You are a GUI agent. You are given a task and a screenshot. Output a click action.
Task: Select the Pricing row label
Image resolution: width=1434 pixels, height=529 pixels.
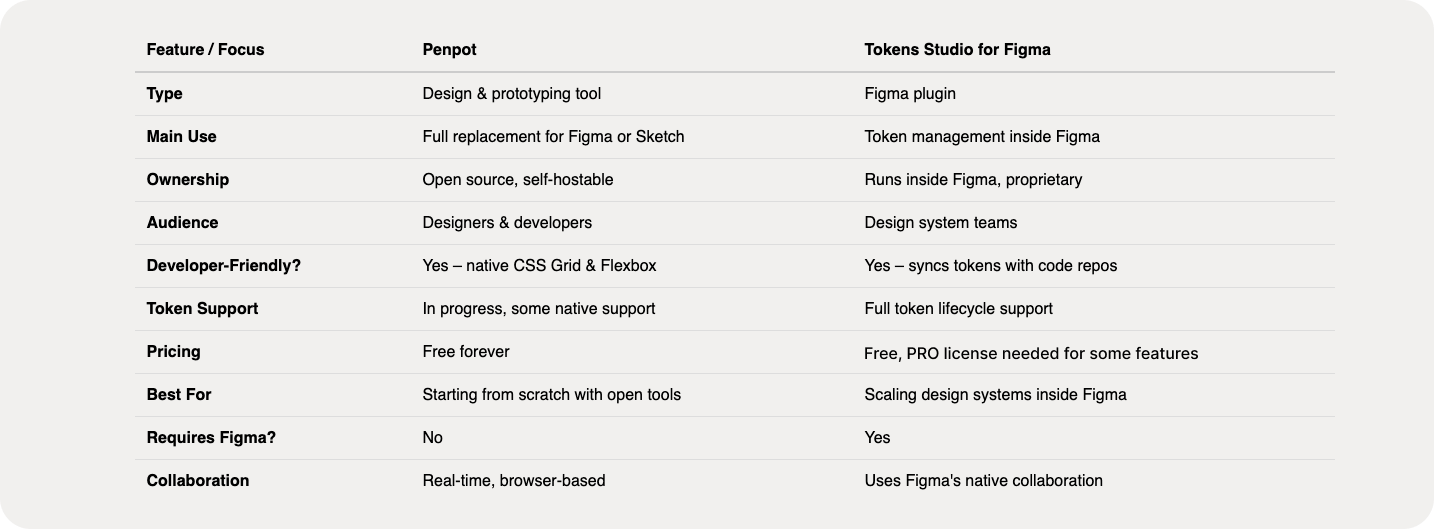pyautogui.click(x=173, y=352)
